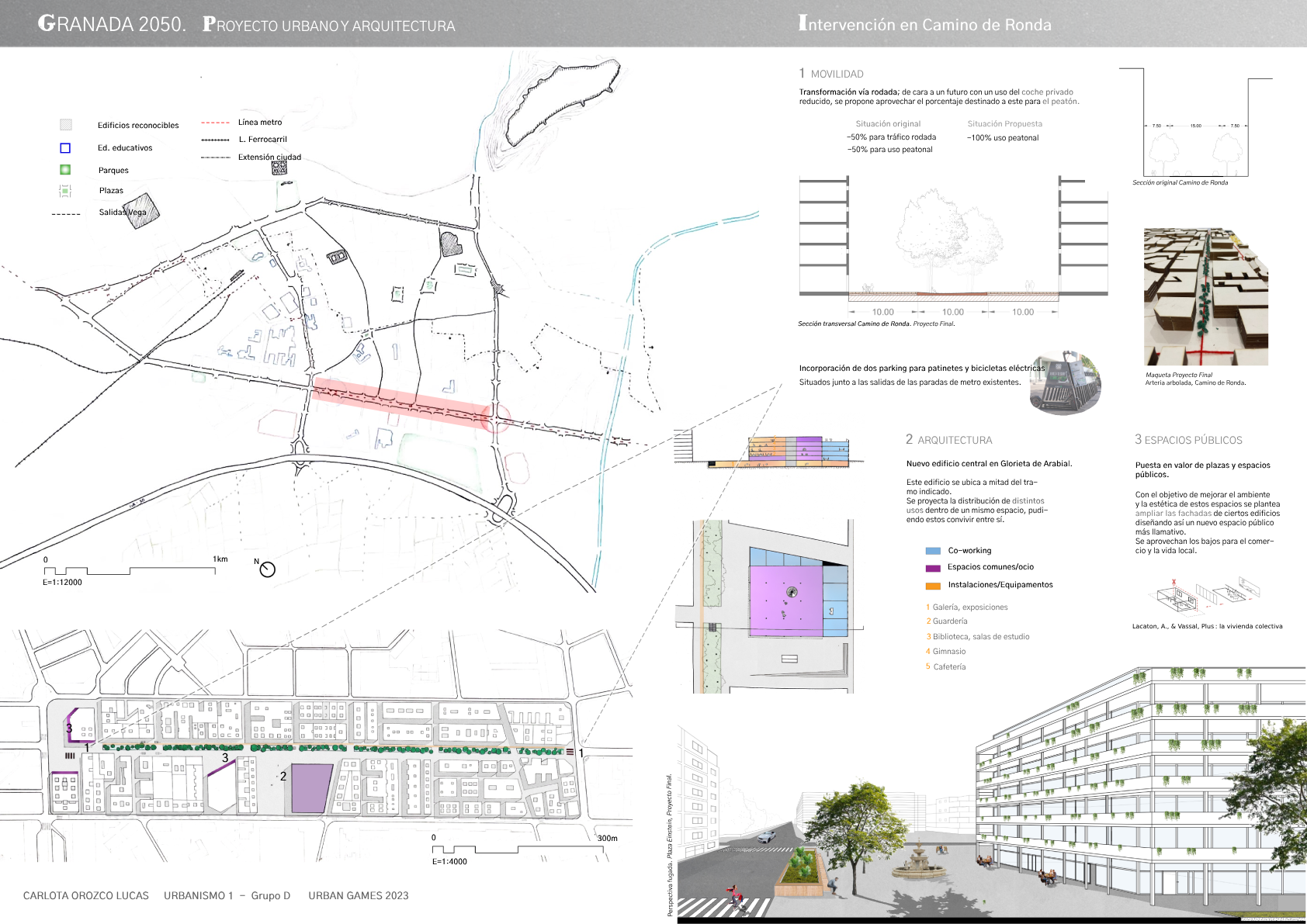Select the 2 ARQUITECTURA section heading
Viewport: 1307px width, 924px height.
(x=948, y=440)
